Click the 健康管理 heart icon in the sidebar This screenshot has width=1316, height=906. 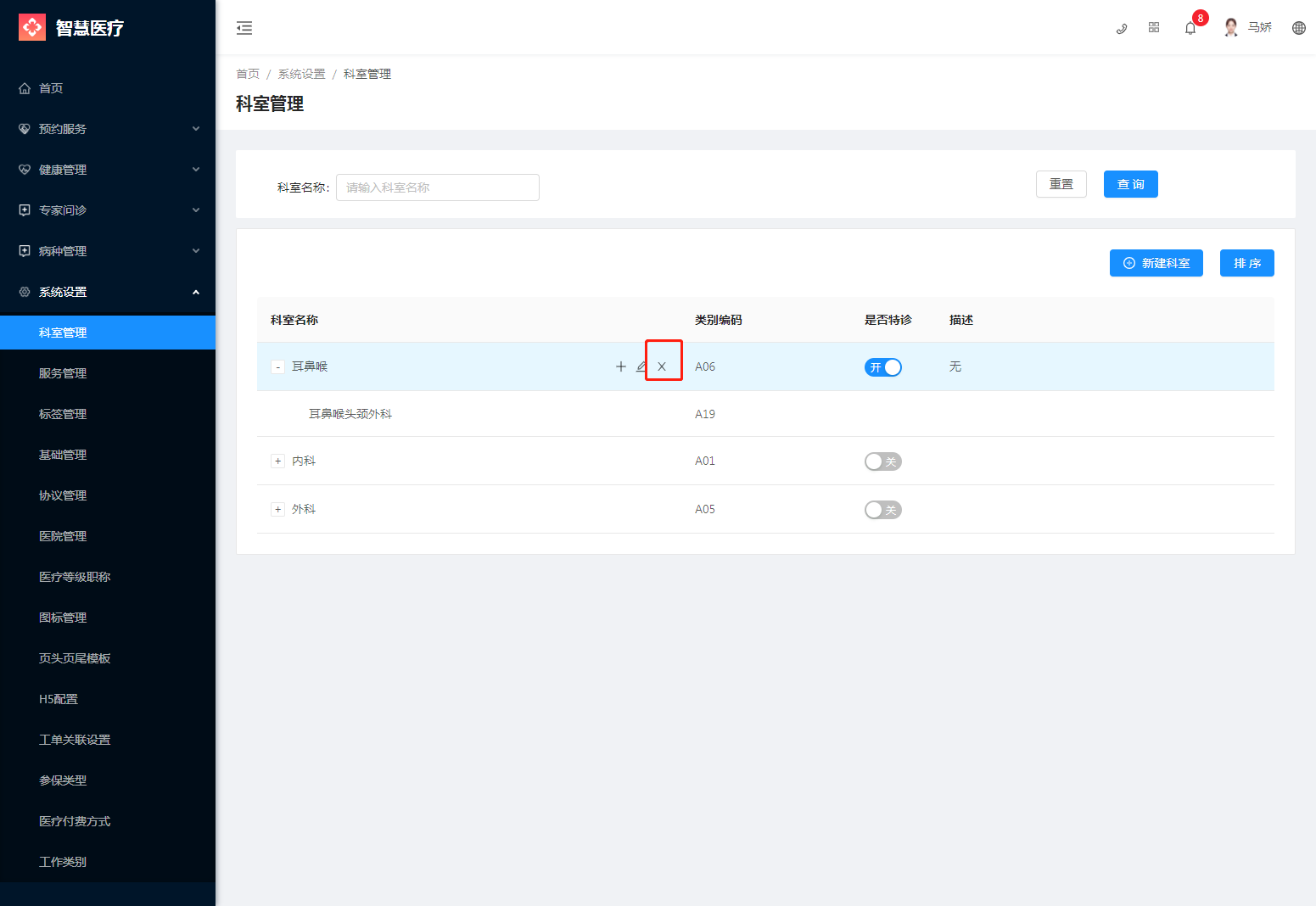click(x=25, y=170)
